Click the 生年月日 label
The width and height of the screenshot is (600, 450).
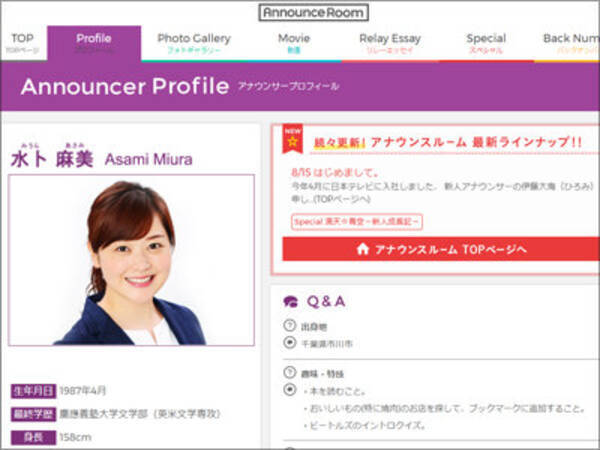point(34,391)
